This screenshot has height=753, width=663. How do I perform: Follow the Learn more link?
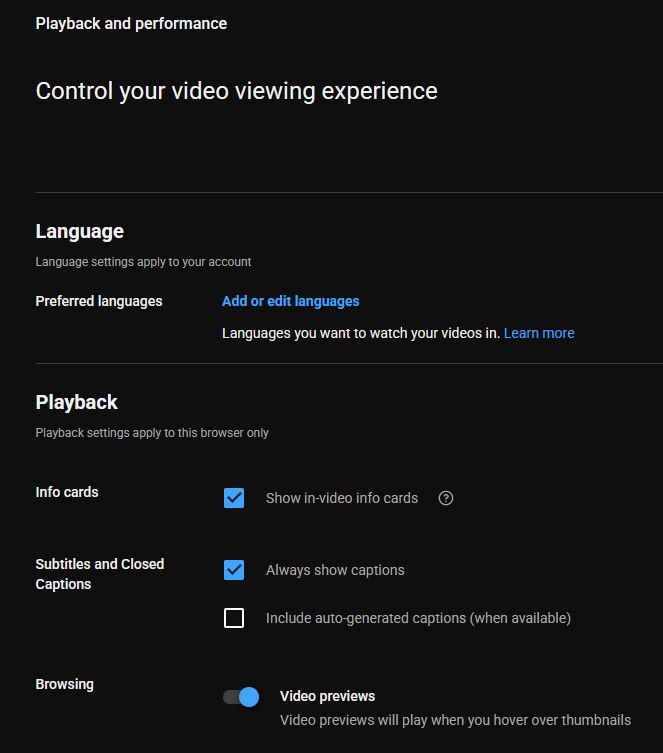coord(539,333)
